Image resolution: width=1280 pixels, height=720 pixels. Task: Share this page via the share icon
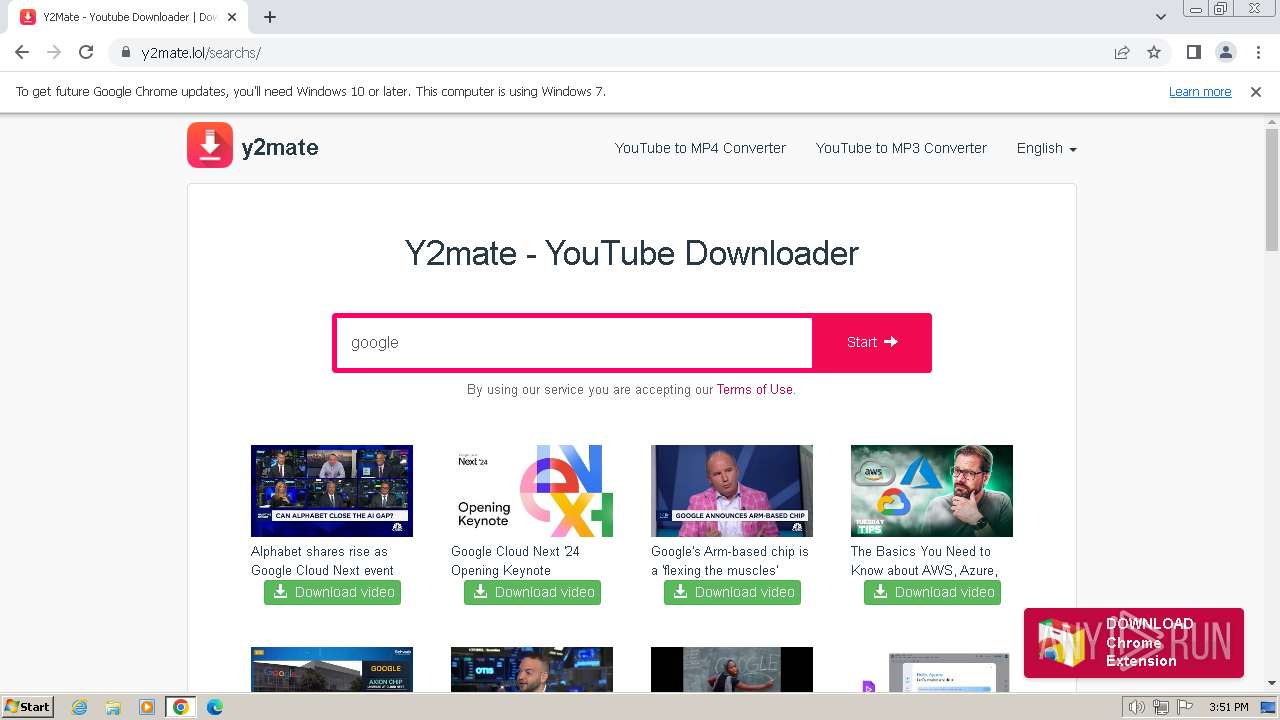[1122, 53]
